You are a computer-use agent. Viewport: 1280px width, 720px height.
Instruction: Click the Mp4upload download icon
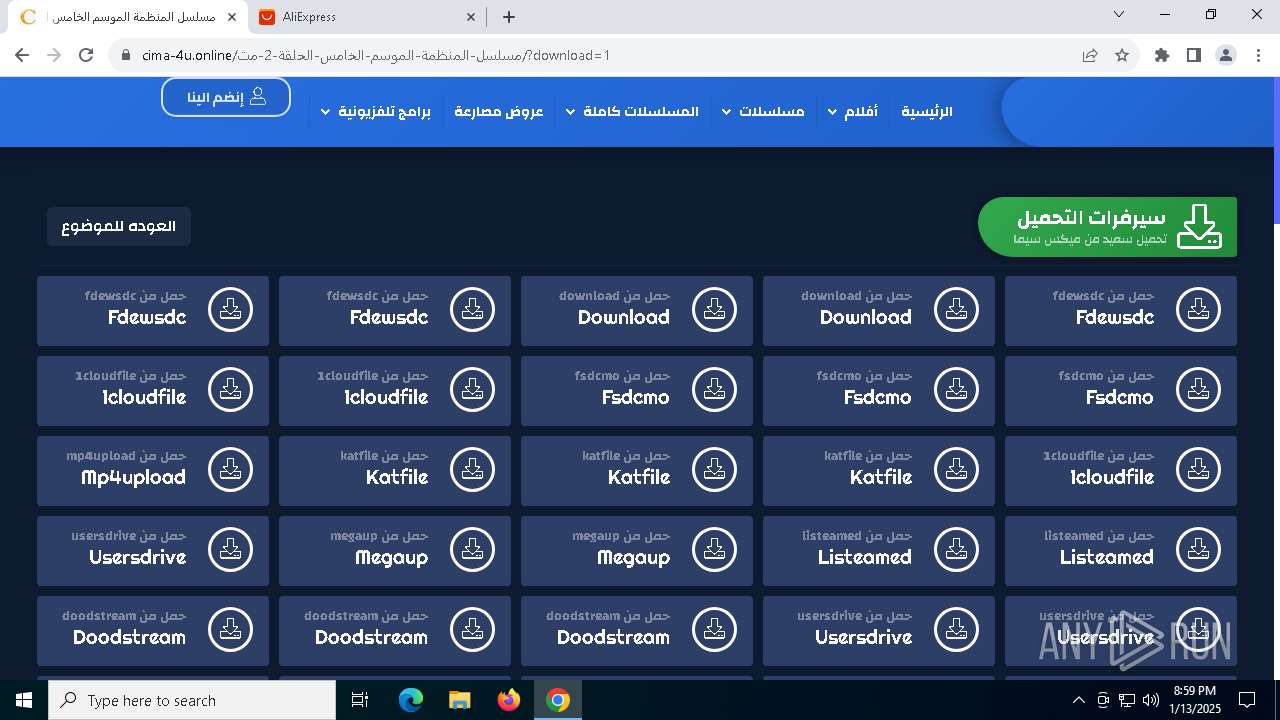230,470
